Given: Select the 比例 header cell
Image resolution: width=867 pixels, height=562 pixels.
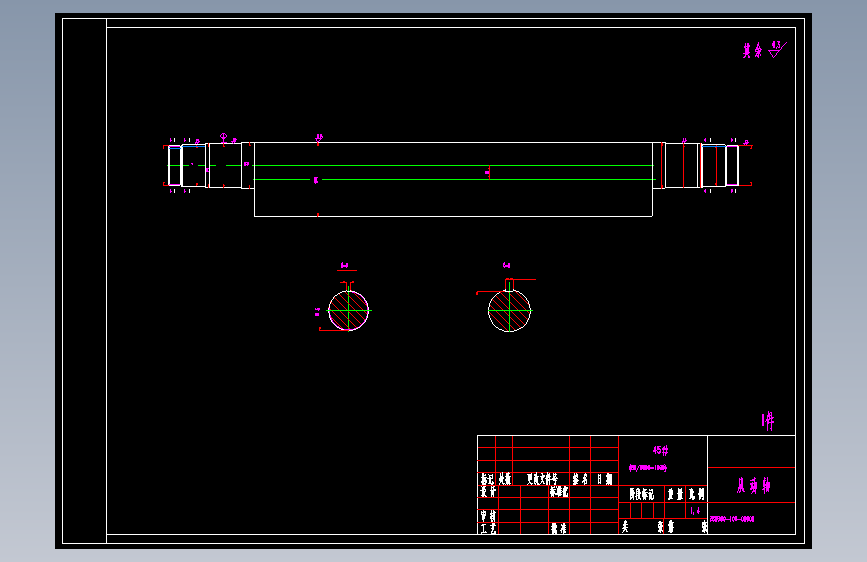Looking at the screenshot, I should (697, 494).
